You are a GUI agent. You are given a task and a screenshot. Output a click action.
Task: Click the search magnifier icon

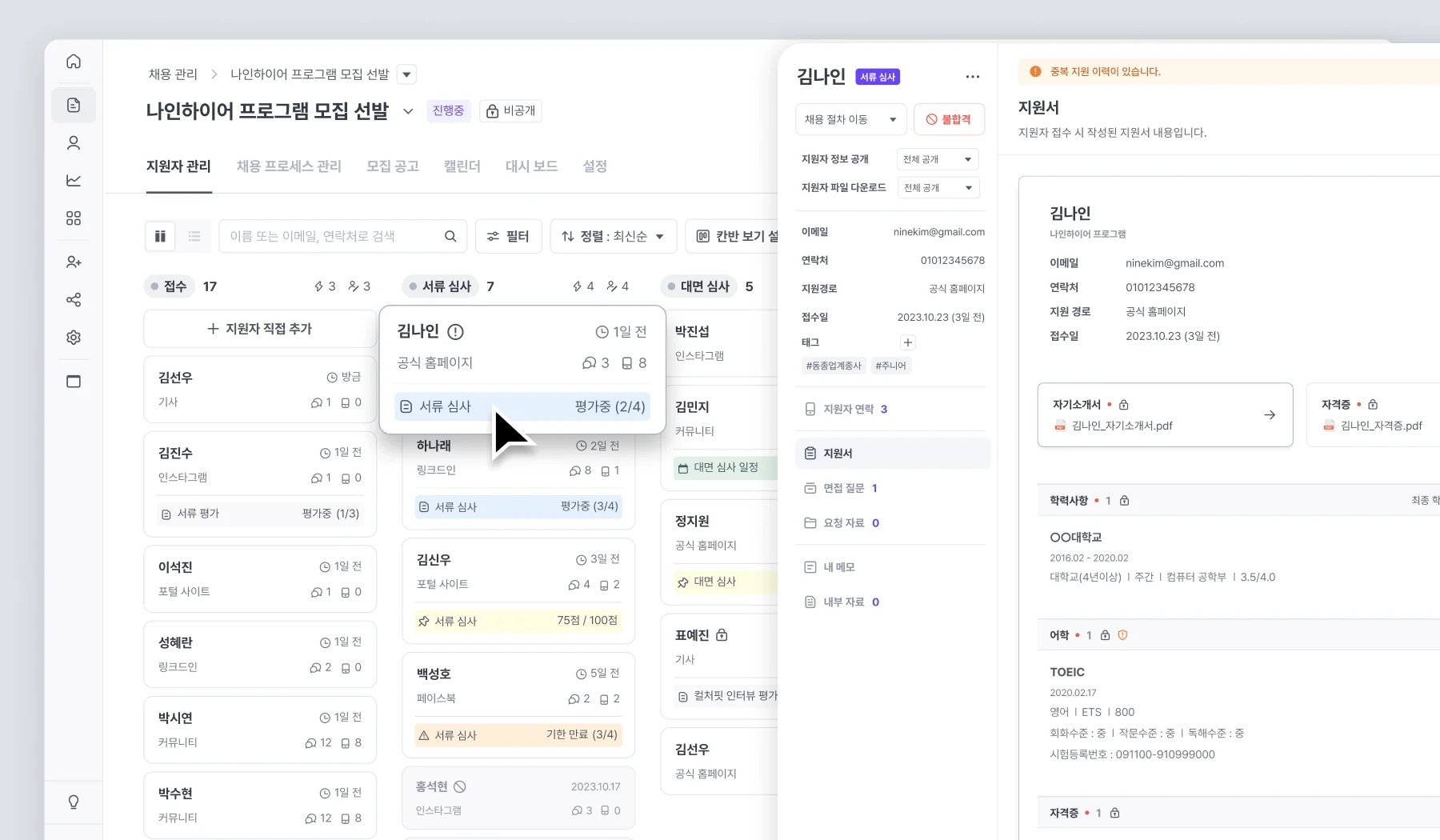pos(450,236)
